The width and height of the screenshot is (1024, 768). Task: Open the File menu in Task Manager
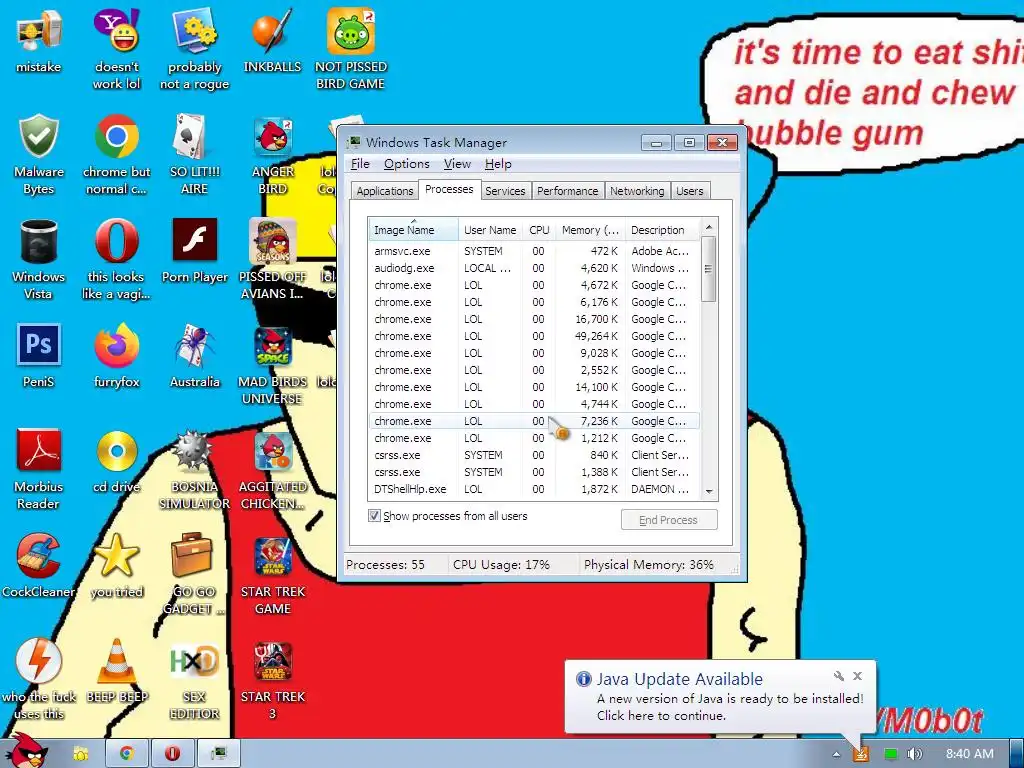point(360,164)
